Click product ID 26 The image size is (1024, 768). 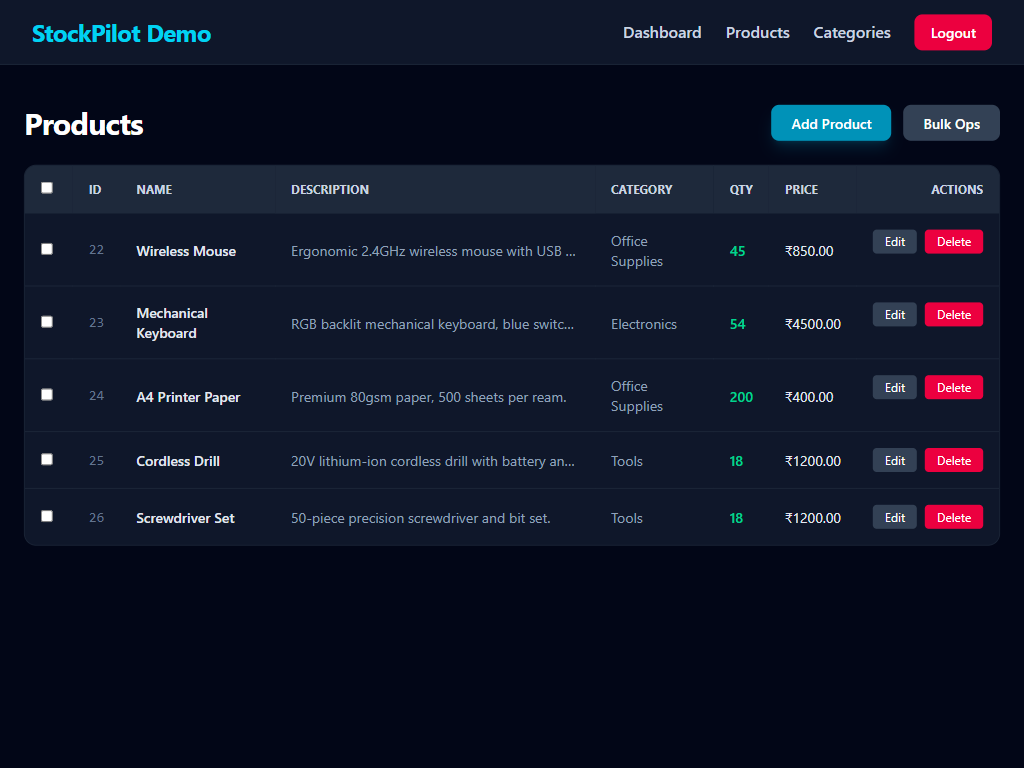click(96, 517)
